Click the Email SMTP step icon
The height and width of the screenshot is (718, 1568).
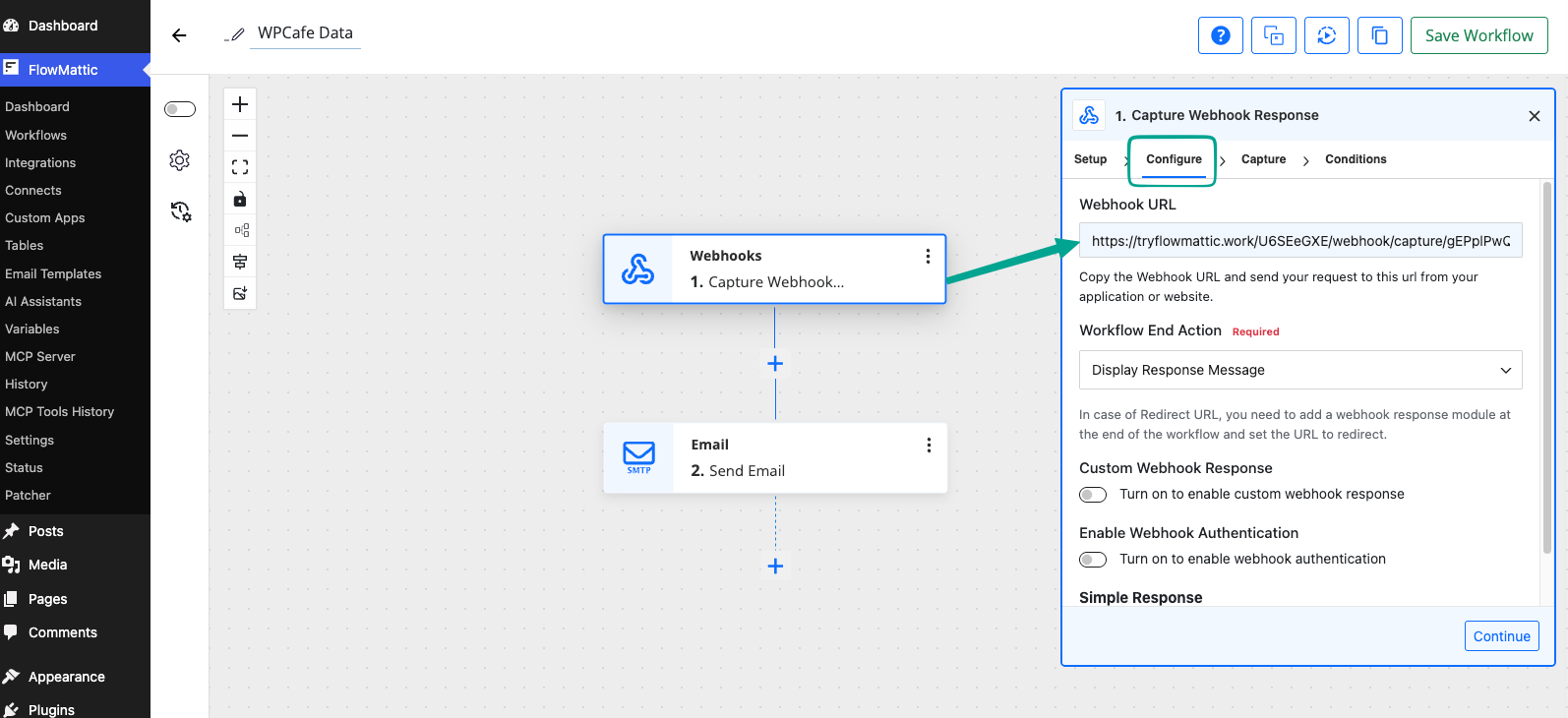coord(638,457)
